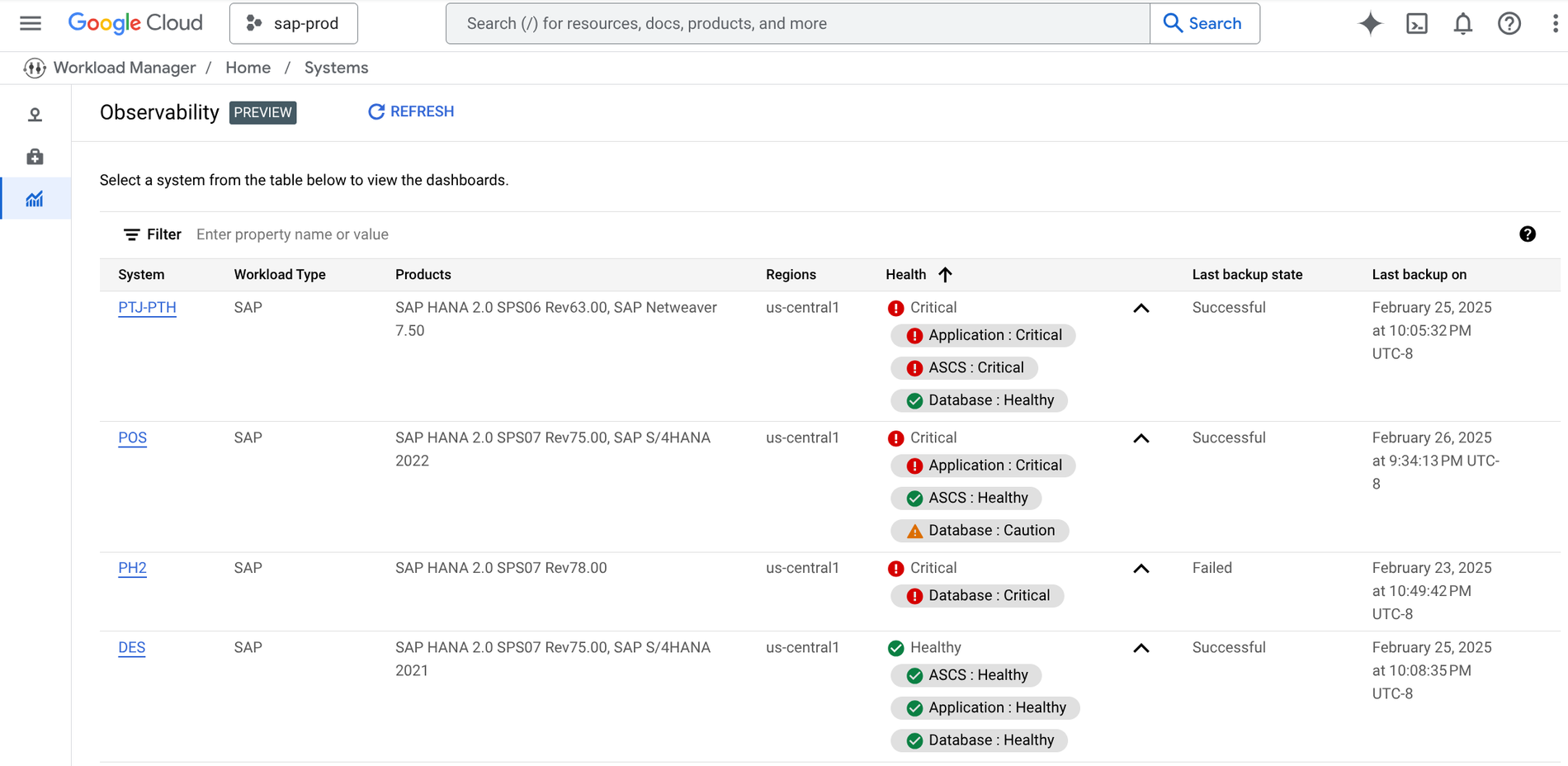Open the notifications bell
Viewport: 1568px width, 766px height.
point(1463,23)
